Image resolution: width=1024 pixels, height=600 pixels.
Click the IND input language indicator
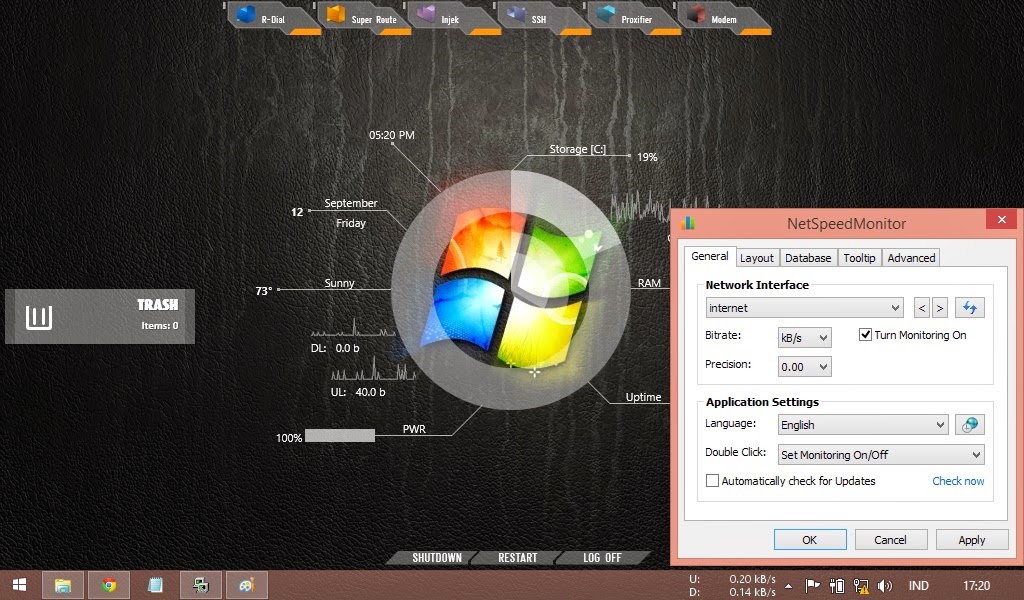pyautogui.click(x=918, y=586)
